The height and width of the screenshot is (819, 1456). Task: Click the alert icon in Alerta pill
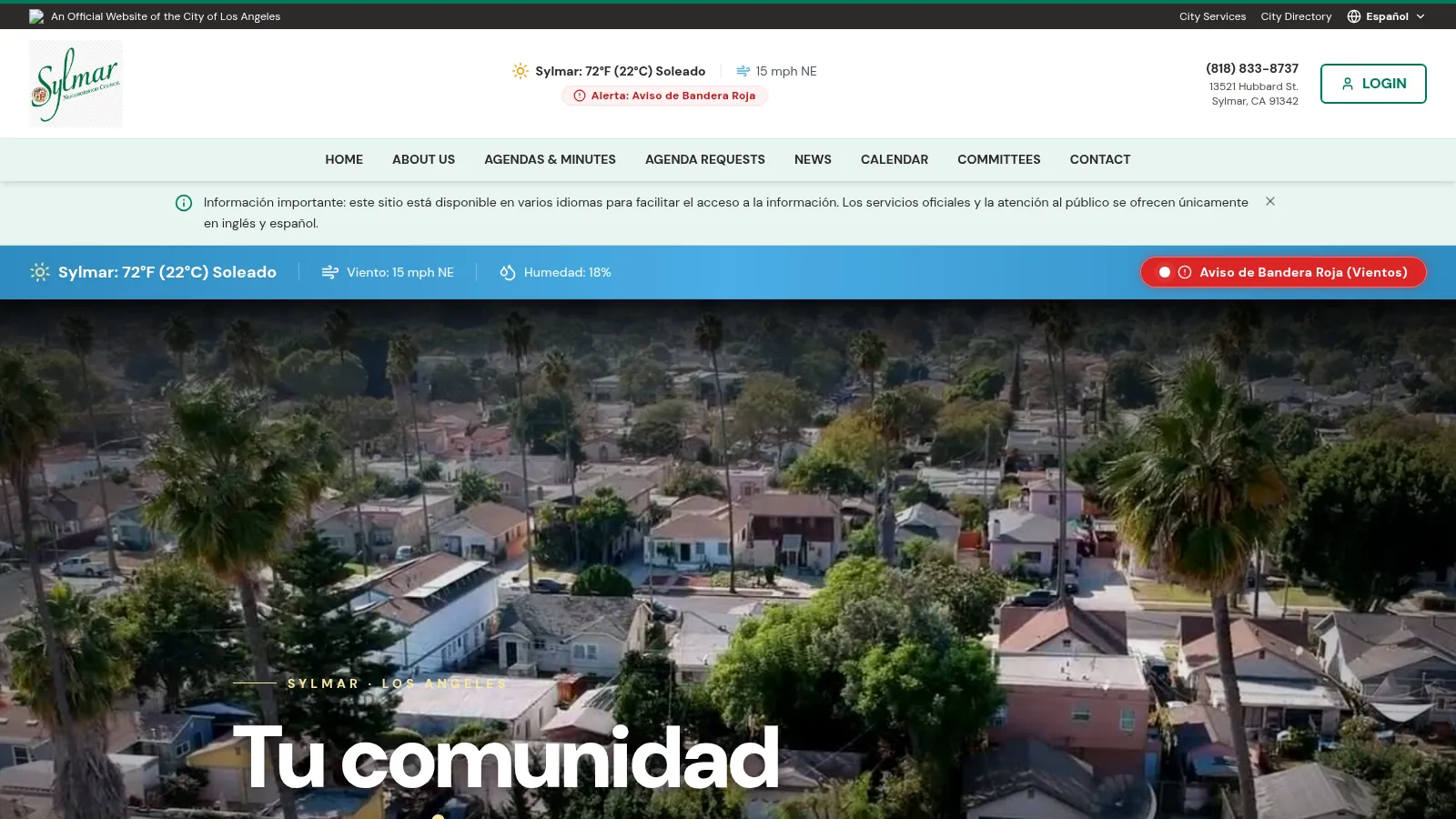(580, 96)
